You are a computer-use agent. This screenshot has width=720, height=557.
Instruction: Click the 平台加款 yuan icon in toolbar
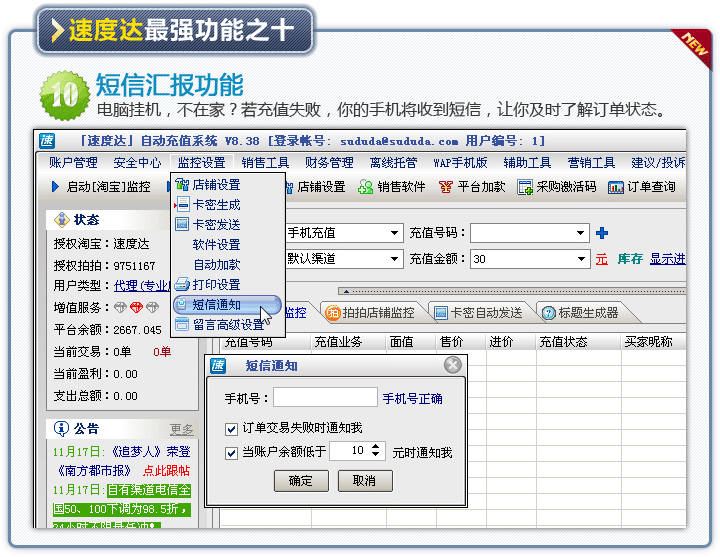[x=445, y=187]
